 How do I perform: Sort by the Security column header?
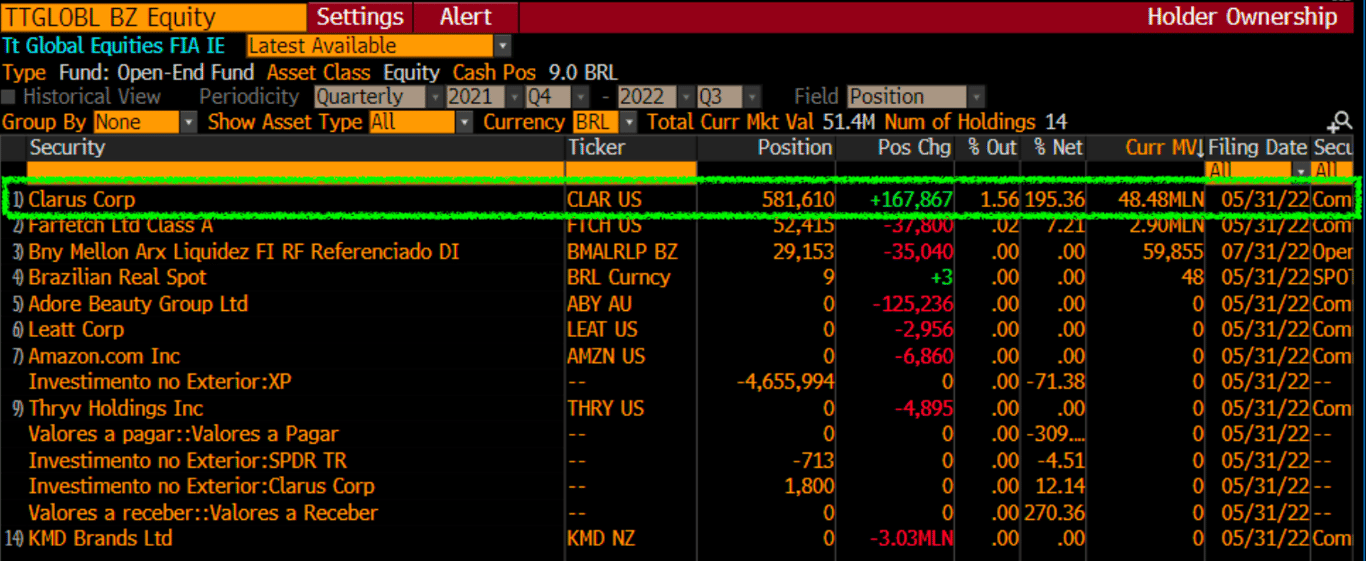click(x=67, y=148)
